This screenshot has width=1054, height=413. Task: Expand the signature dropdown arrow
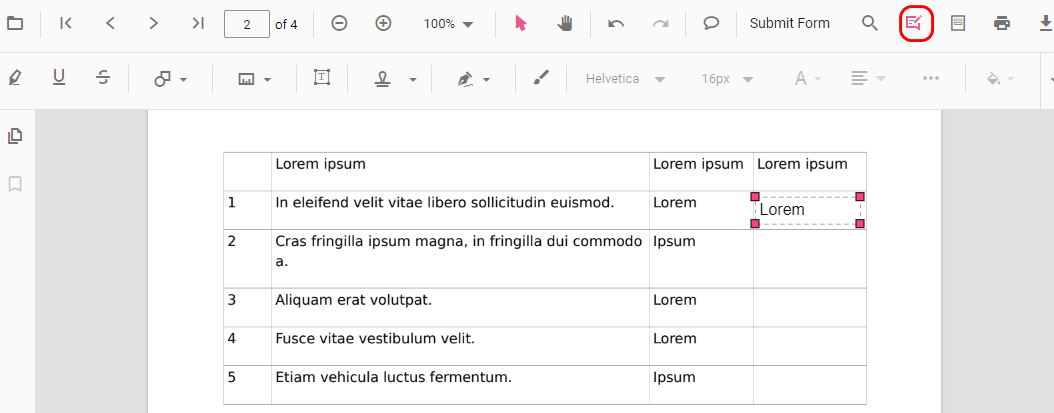click(487, 79)
